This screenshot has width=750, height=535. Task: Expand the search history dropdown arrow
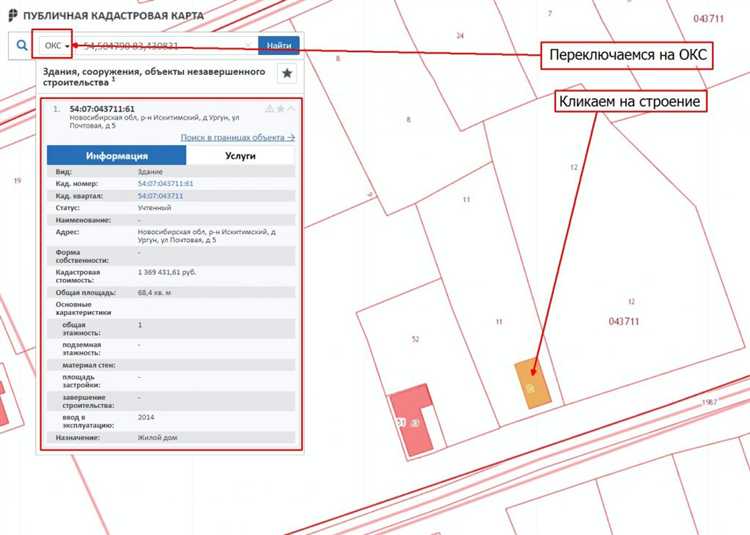pos(249,46)
